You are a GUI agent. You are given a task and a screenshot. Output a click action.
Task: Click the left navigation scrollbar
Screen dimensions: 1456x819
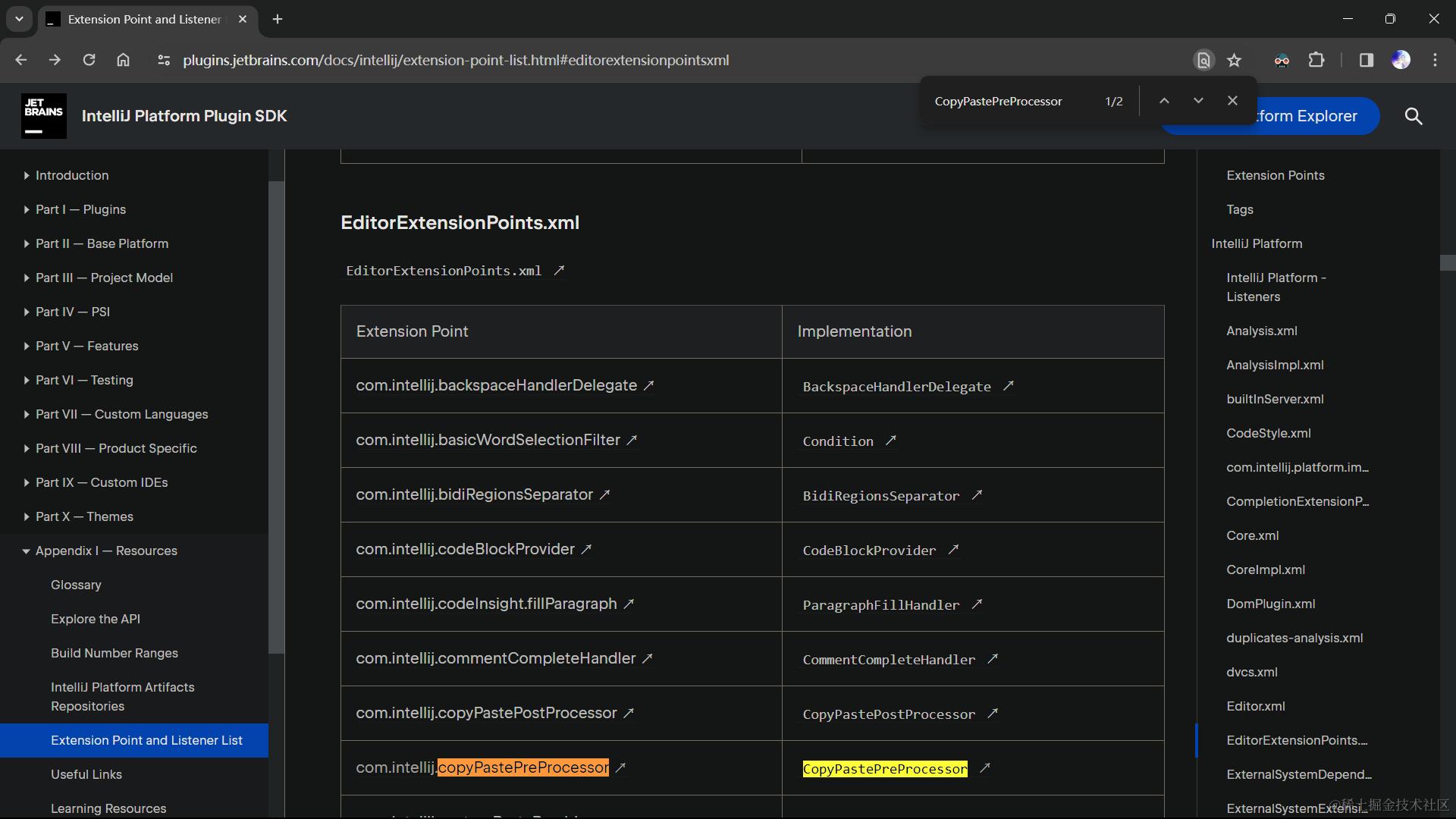[277, 417]
